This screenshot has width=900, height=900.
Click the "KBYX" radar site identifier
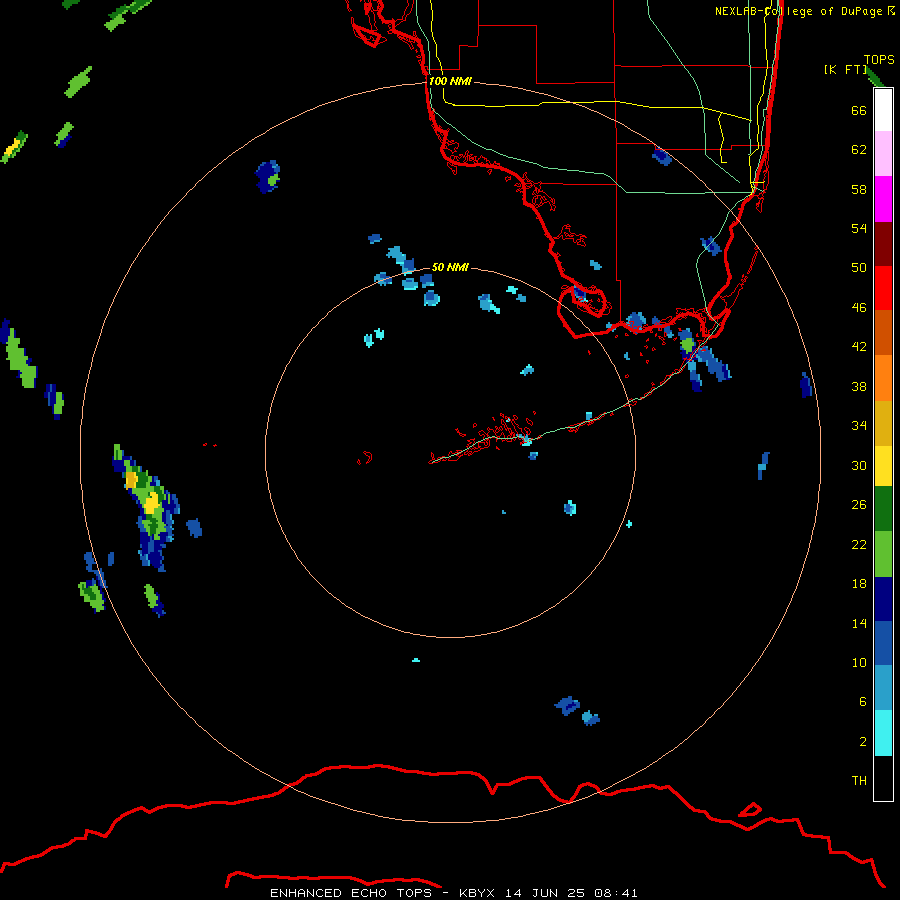476,893
